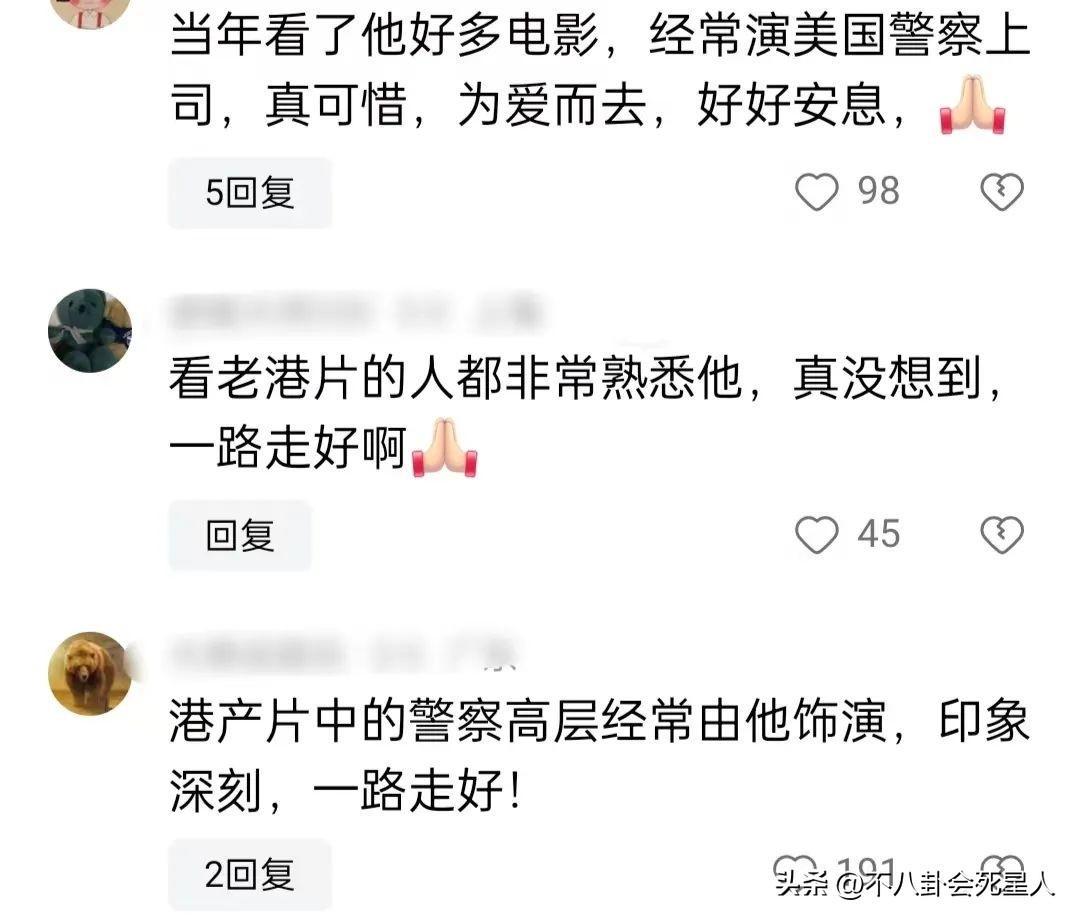This screenshot has height=922, width=1080.
Task: Tap praying hands emoji after 好好安息
Action: coord(972,105)
